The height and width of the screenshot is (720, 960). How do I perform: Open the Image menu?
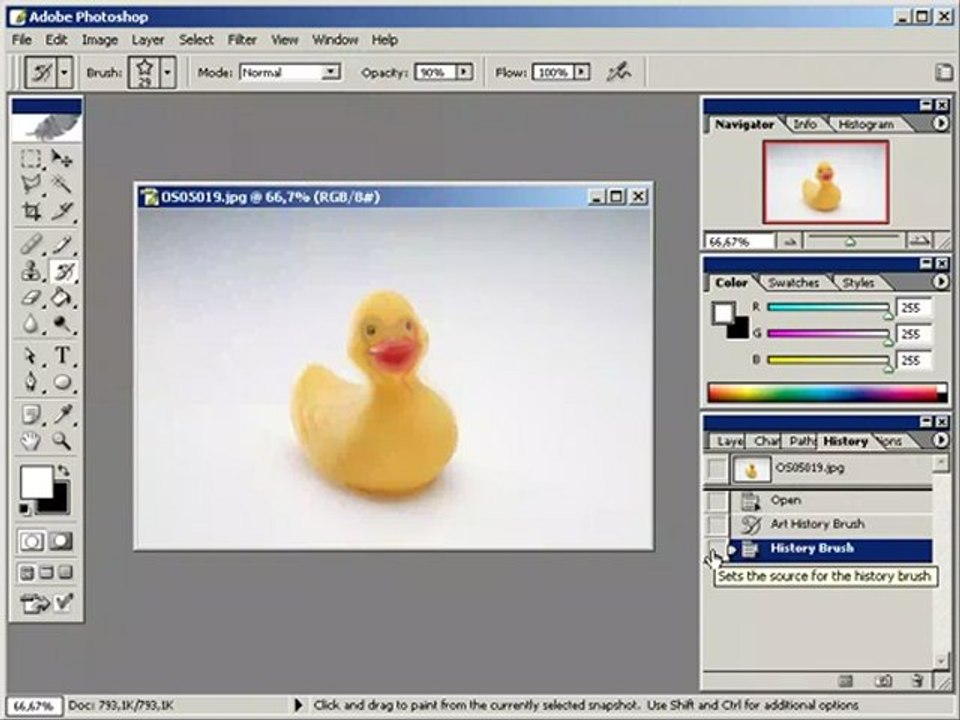100,40
